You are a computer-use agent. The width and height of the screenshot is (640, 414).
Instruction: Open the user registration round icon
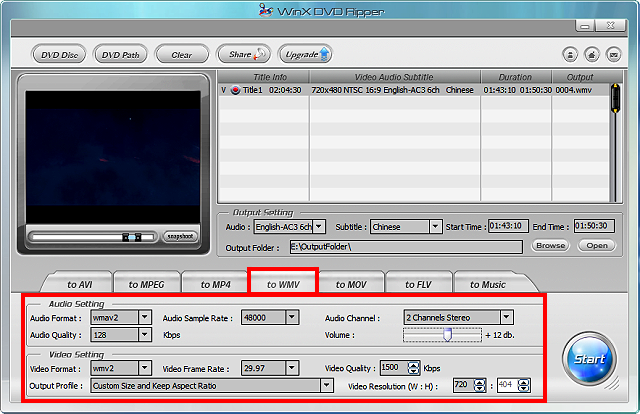[570, 55]
